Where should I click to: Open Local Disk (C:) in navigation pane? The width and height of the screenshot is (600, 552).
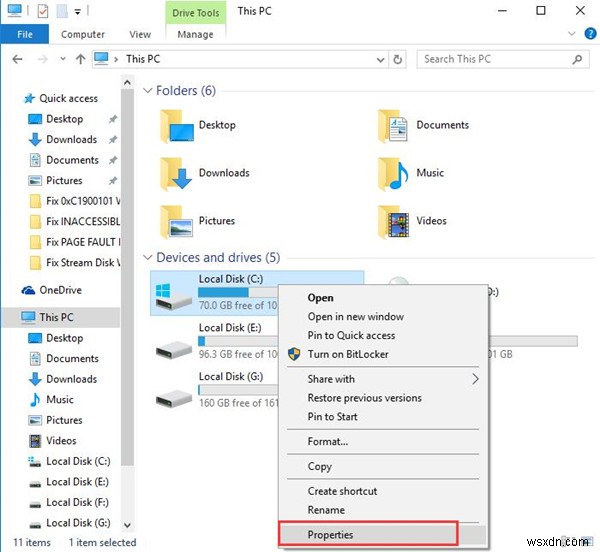point(78,461)
